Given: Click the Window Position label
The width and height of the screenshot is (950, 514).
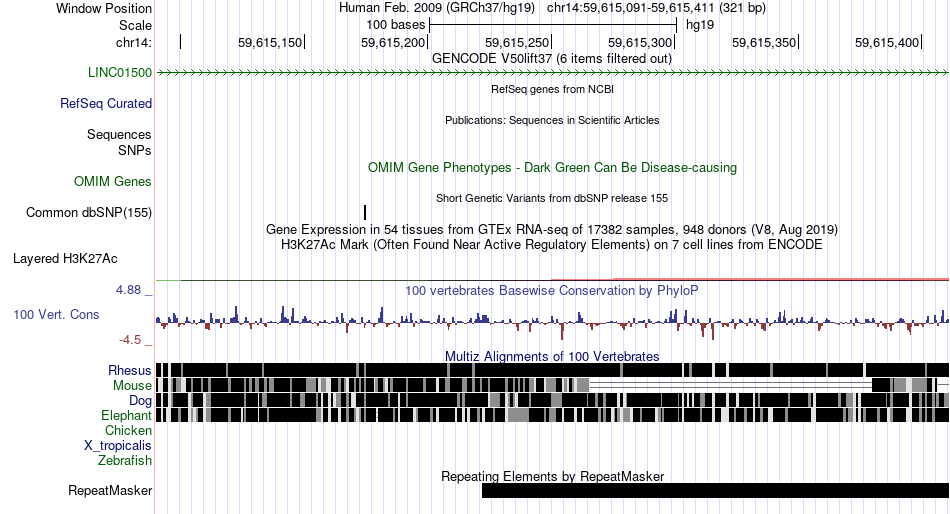Looking at the screenshot, I should [104, 8].
